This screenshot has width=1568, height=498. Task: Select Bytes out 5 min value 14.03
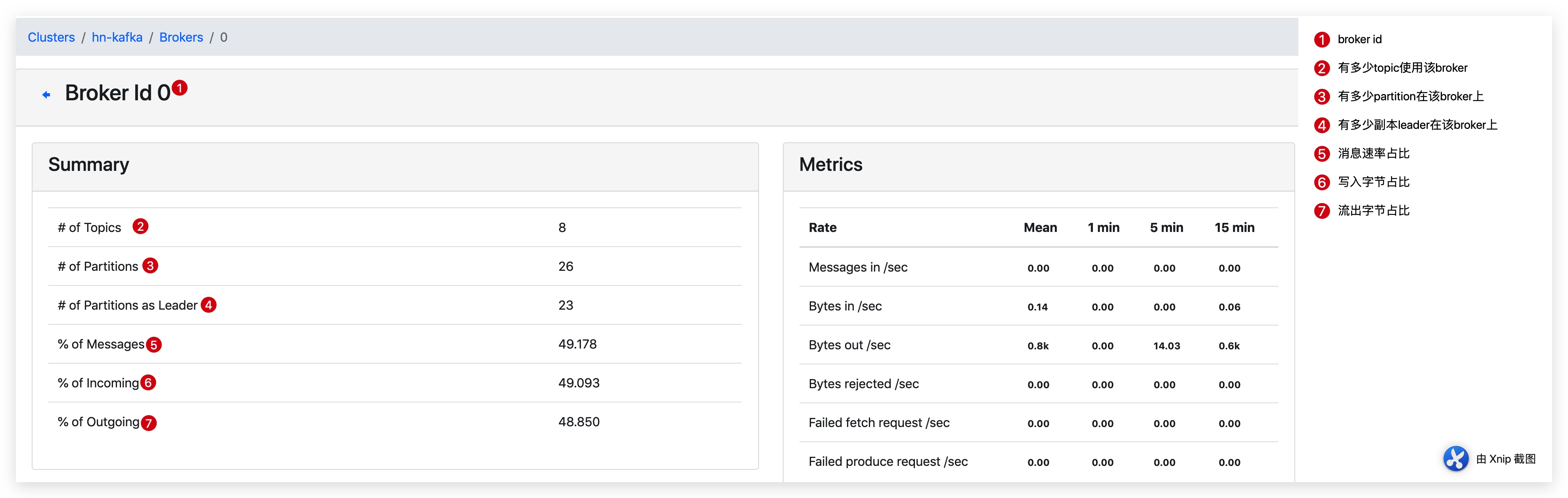coord(1166,346)
